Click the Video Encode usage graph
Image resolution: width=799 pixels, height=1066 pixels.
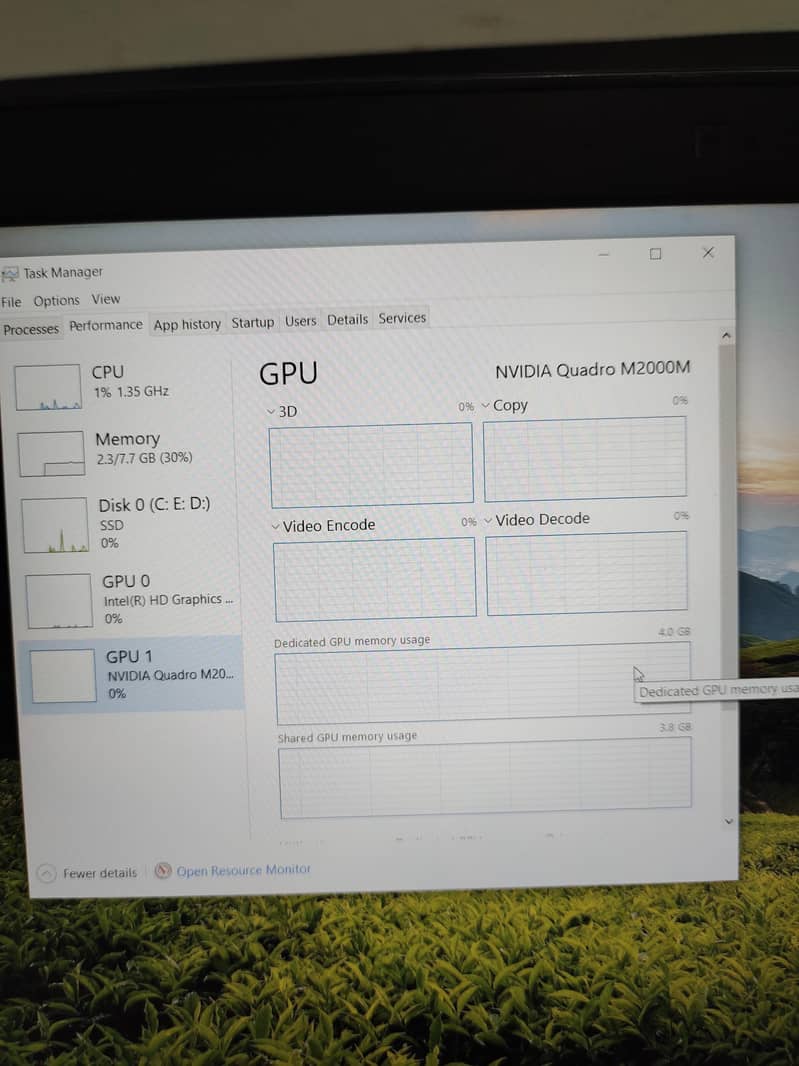pos(375,579)
